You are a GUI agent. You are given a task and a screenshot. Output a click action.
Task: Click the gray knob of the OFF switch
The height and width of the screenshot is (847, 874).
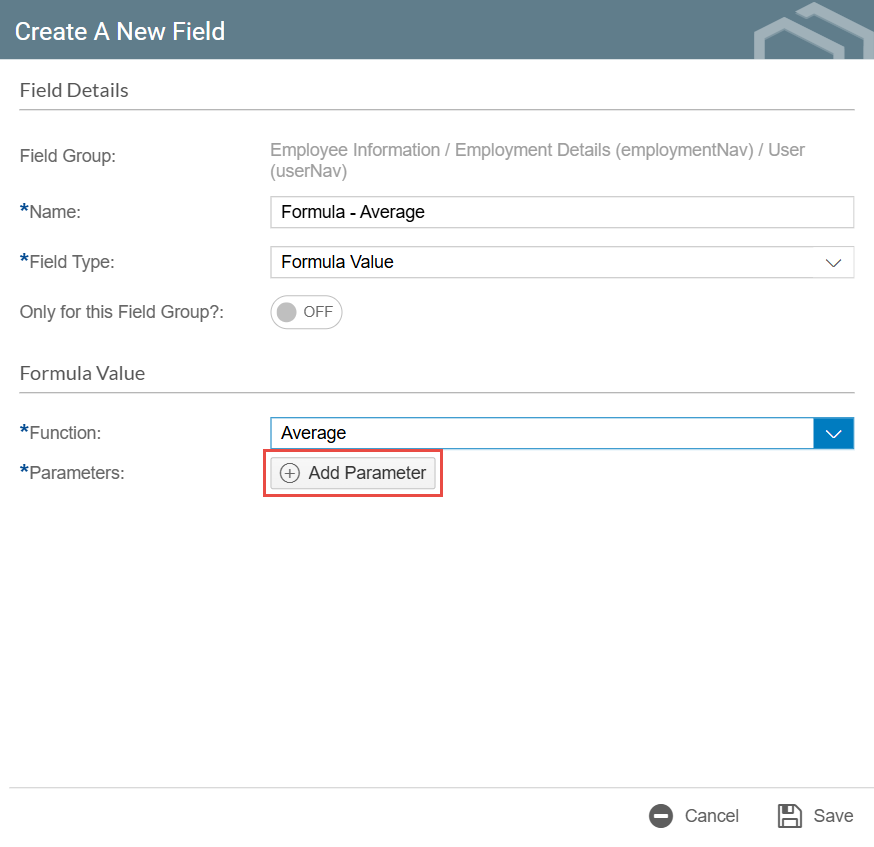pyautogui.click(x=287, y=312)
